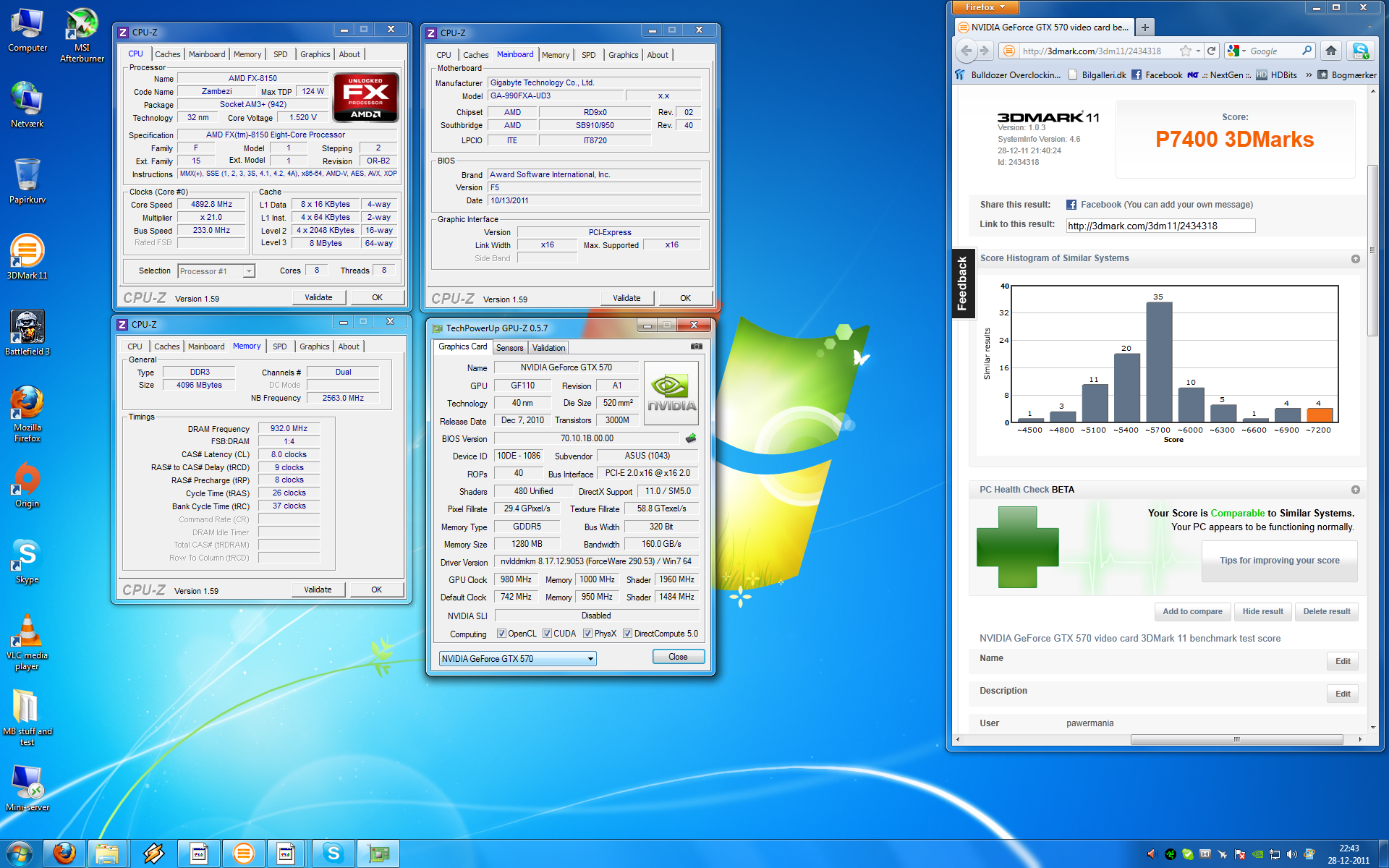Image resolution: width=1389 pixels, height=868 pixels.
Task: Toggle the DirectCompute 5.0 checkbox
Action: [x=627, y=634]
